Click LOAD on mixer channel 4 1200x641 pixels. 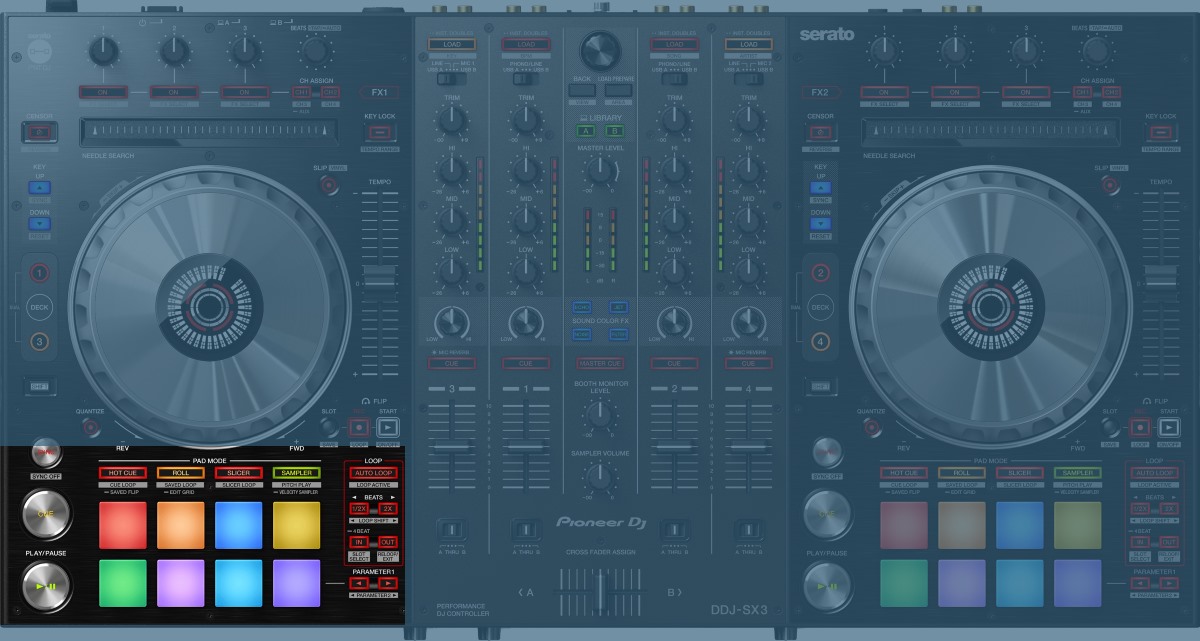(749, 45)
